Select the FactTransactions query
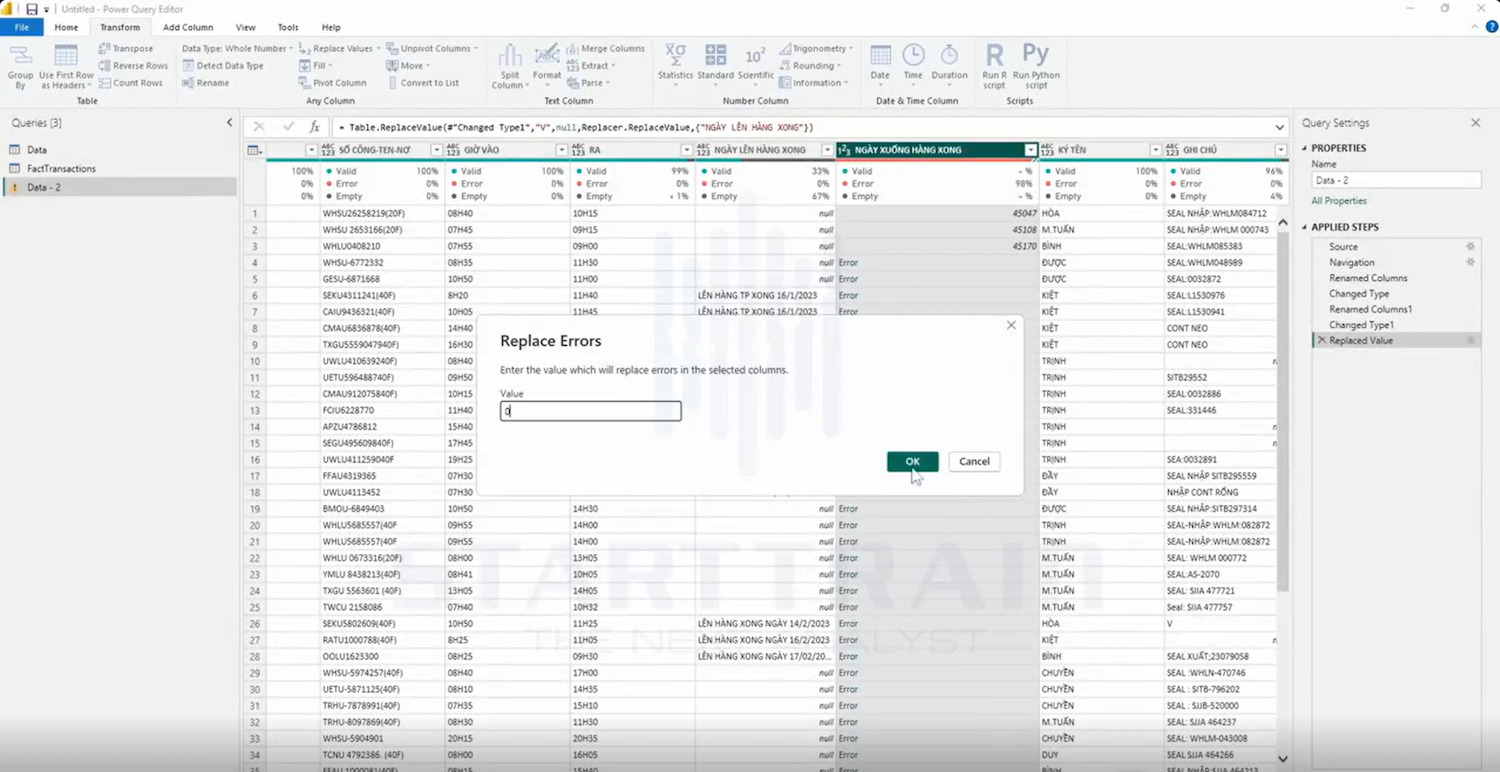Image resolution: width=1500 pixels, height=772 pixels. coord(120,169)
